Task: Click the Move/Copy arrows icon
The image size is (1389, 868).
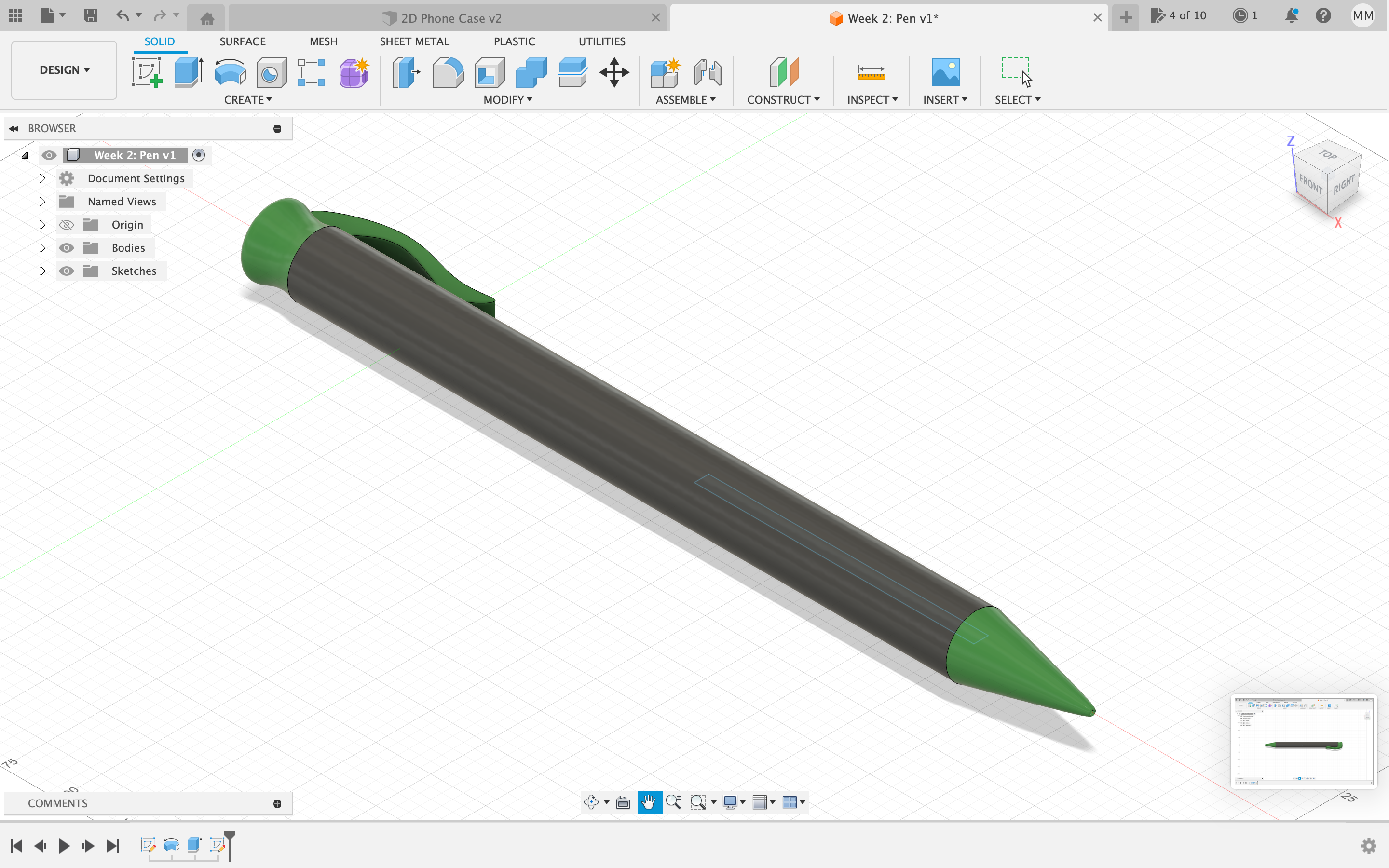Action: coord(614,73)
